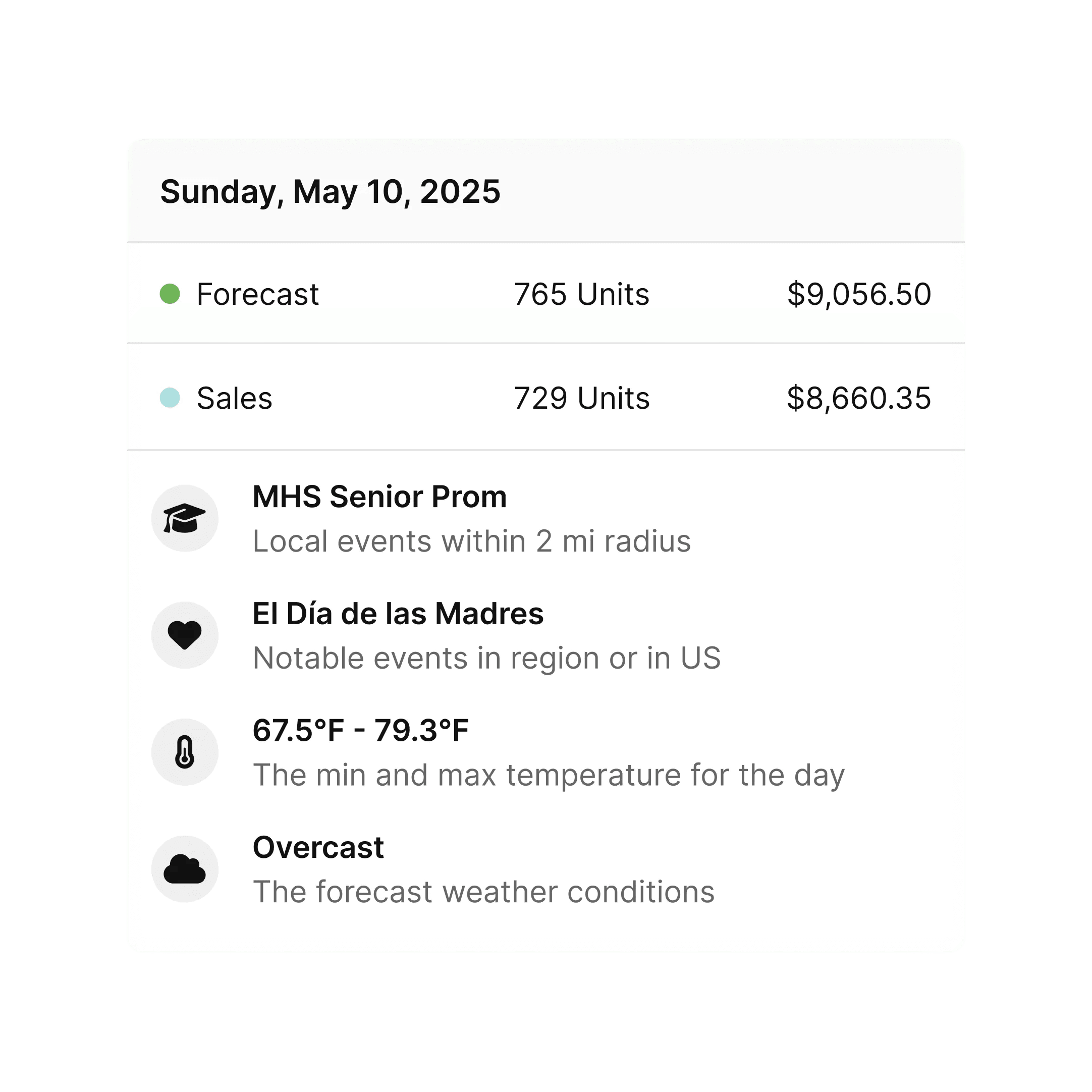Select the Sales row label
This screenshot has height=1092, width=1092.
click(235, 399)
